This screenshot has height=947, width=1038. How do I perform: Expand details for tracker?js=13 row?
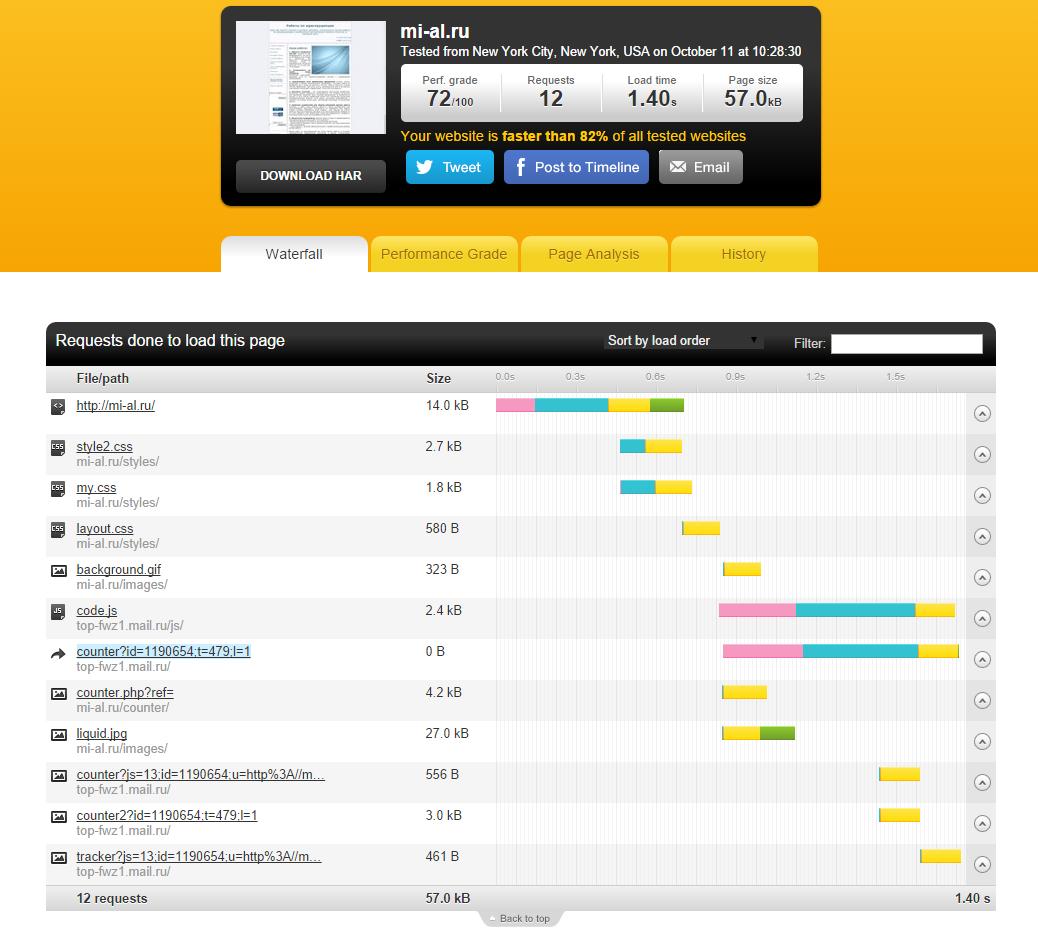point(982,865)
